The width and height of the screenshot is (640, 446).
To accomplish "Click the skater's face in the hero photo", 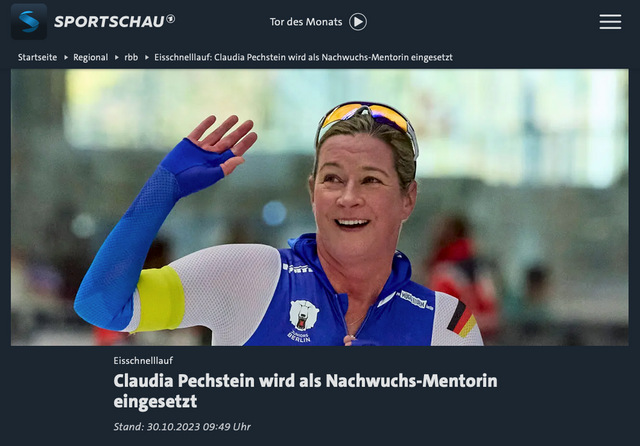I will tap(359, 192).
